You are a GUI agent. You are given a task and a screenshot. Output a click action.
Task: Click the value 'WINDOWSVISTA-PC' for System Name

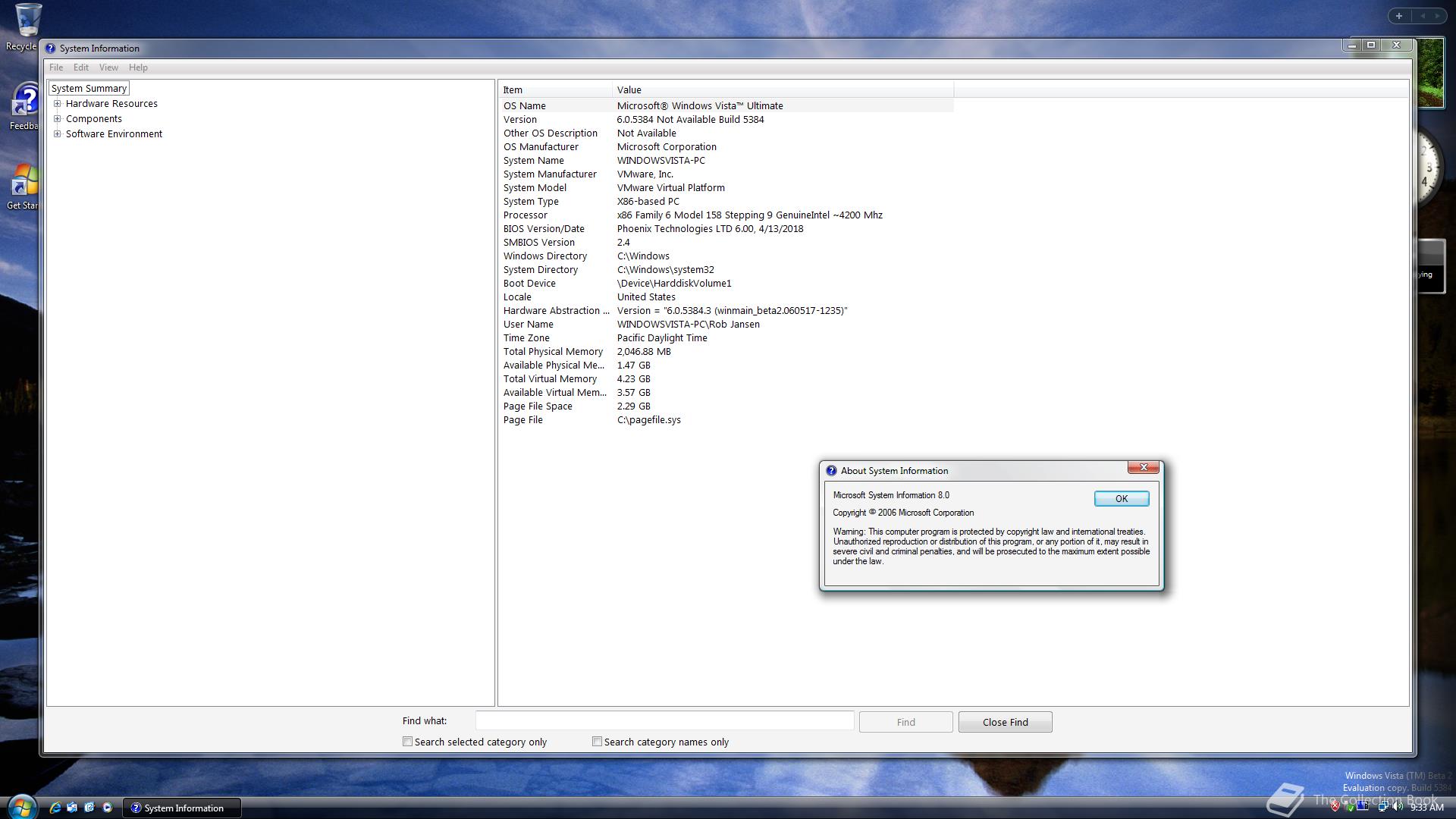coord(661,160)
